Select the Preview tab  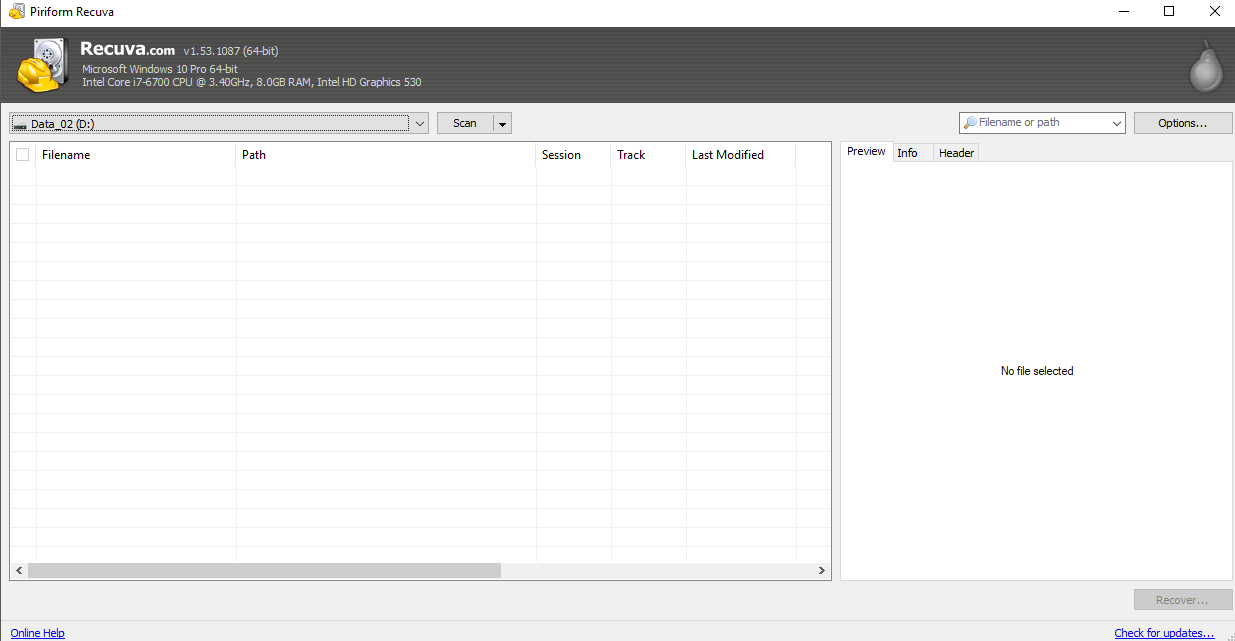pos(866,152)
